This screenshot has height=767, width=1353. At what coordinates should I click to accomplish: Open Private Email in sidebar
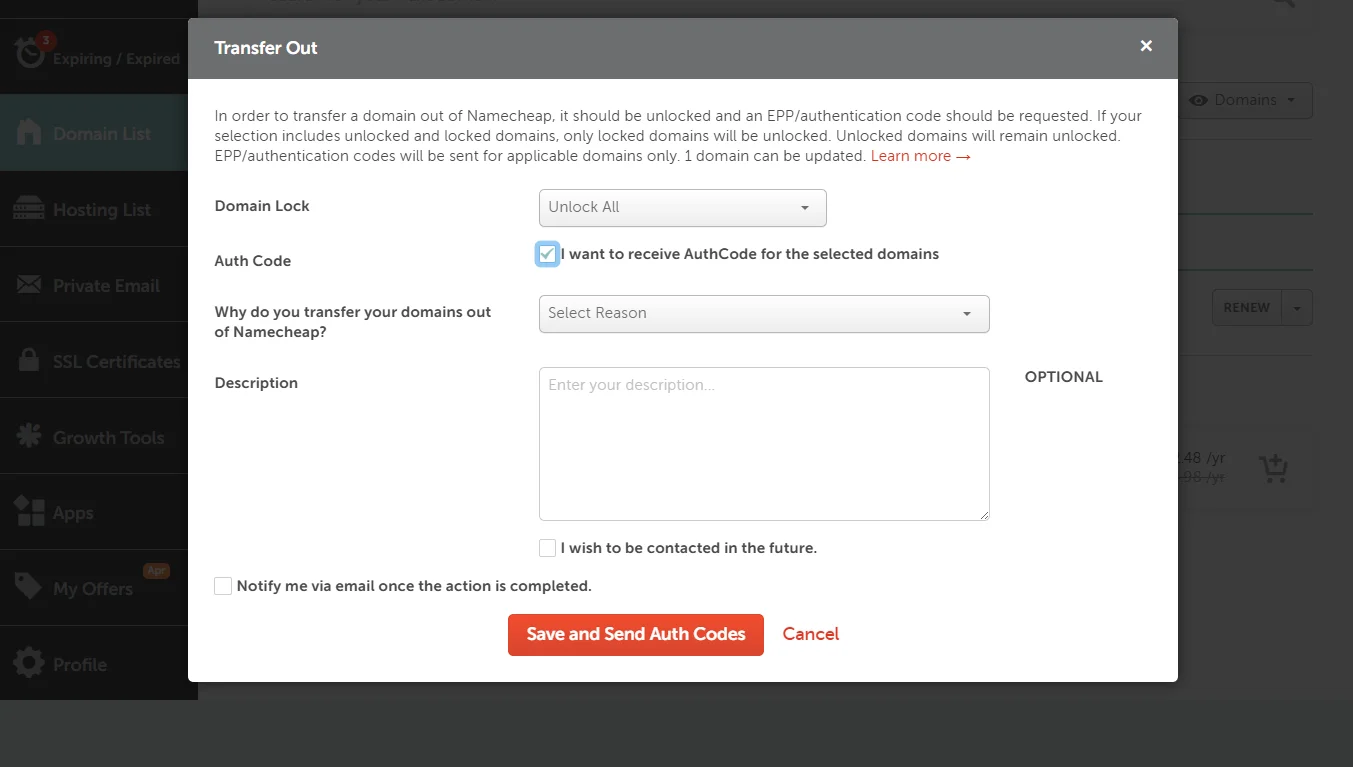[99, 285]
